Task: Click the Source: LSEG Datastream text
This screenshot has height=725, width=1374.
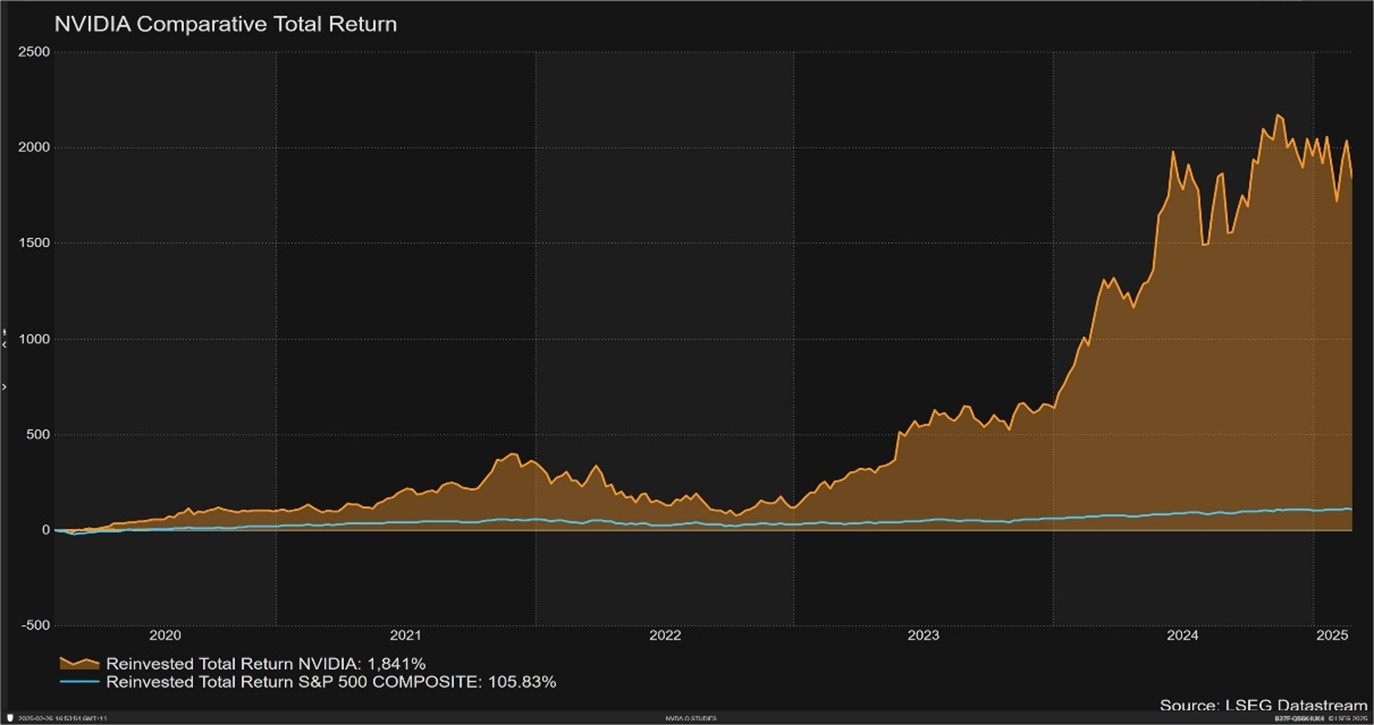Action: pos(1262,706)
